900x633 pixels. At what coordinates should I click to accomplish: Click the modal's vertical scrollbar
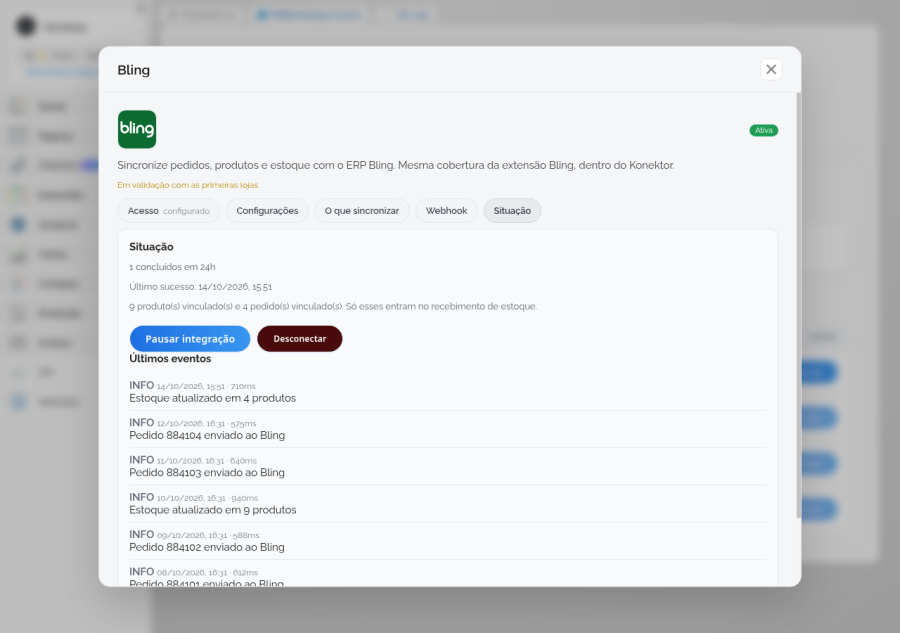click(798, 305)
